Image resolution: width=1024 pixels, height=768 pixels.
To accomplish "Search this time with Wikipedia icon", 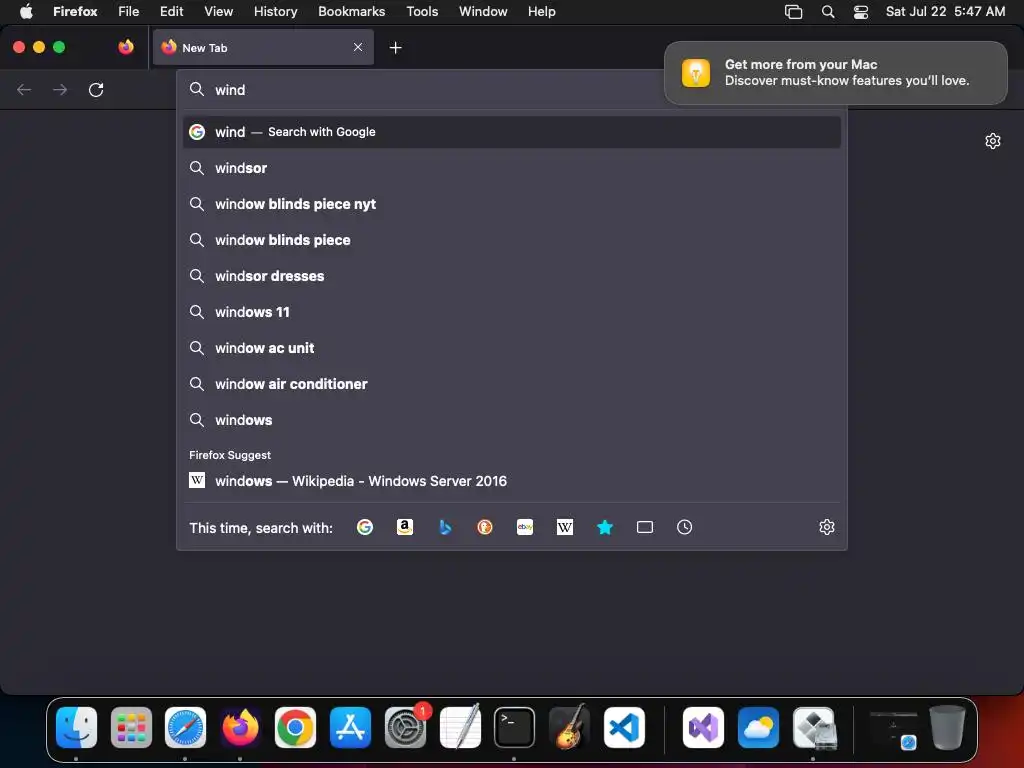I will [x=565, y=527].
